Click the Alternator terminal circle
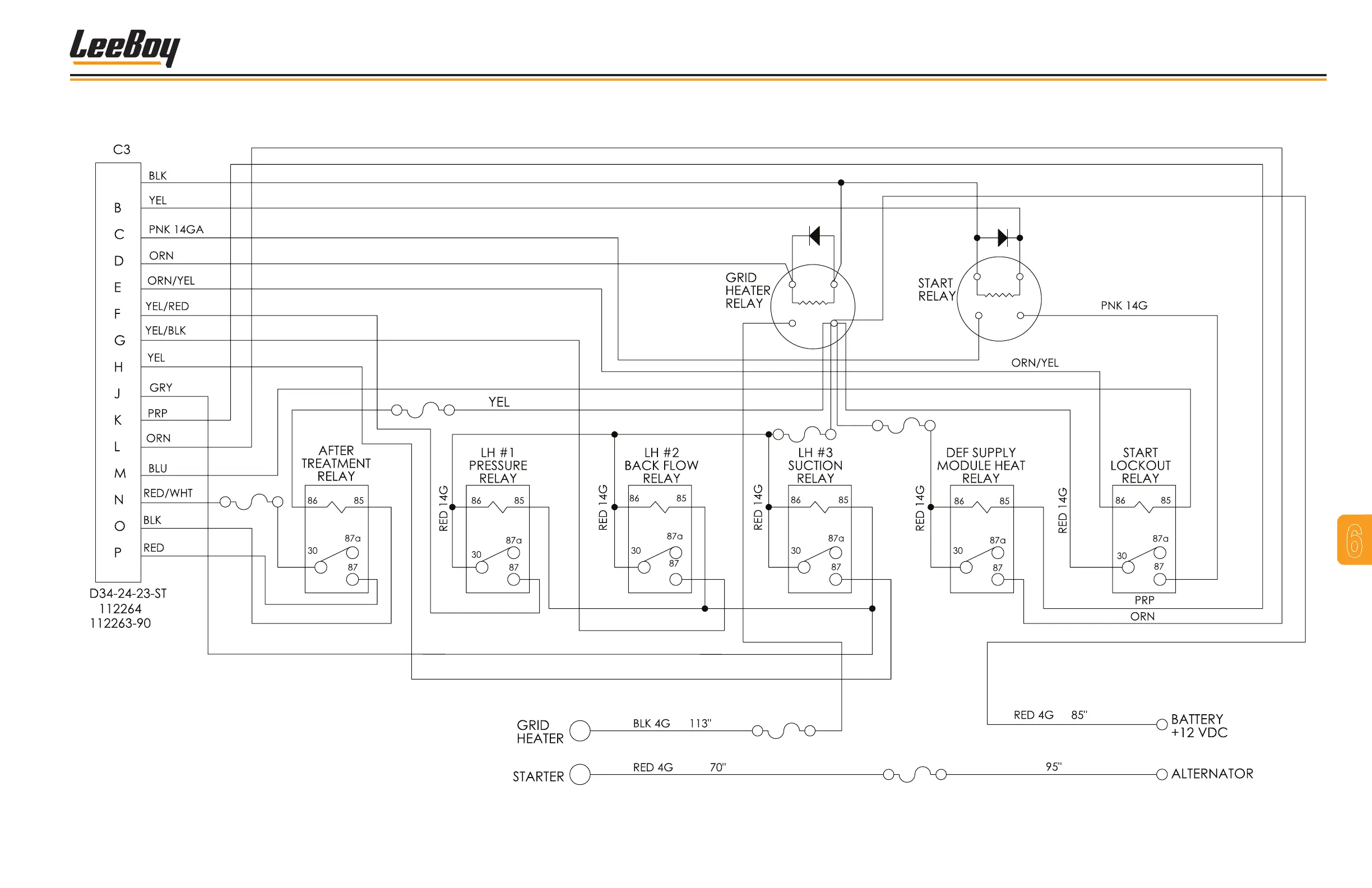The height and width of the screenshot is (888, 1372). pyautogui.click(x=1162, y=774)
